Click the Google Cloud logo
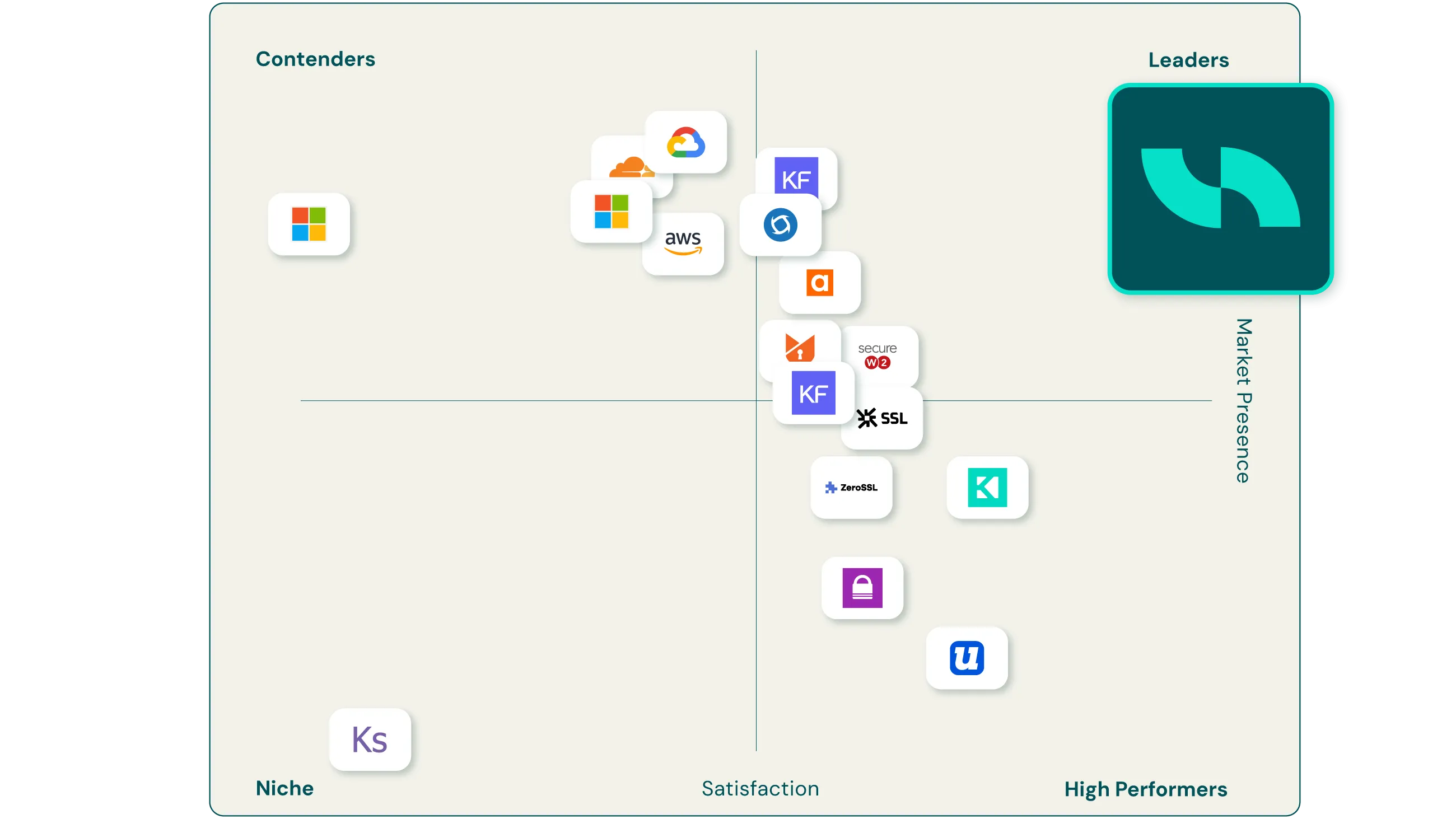This screenshot has height=819, width=1456. (685, 142)
